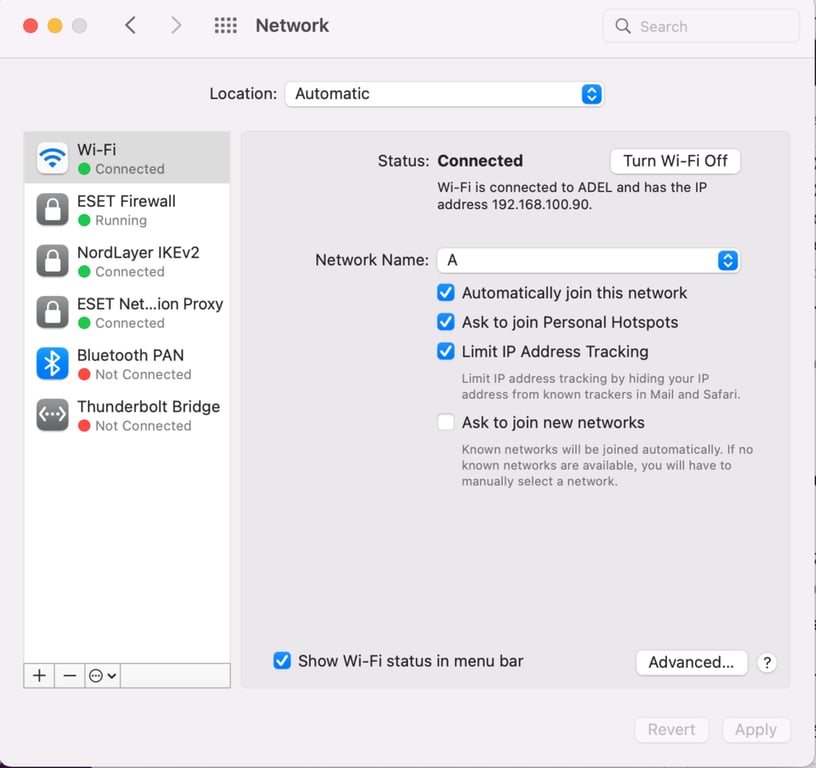Image resolution: width=816 pixels, height=768 pixels.
Task: Open the Advanced settings dialog
Action: click(x=691, y=662)
